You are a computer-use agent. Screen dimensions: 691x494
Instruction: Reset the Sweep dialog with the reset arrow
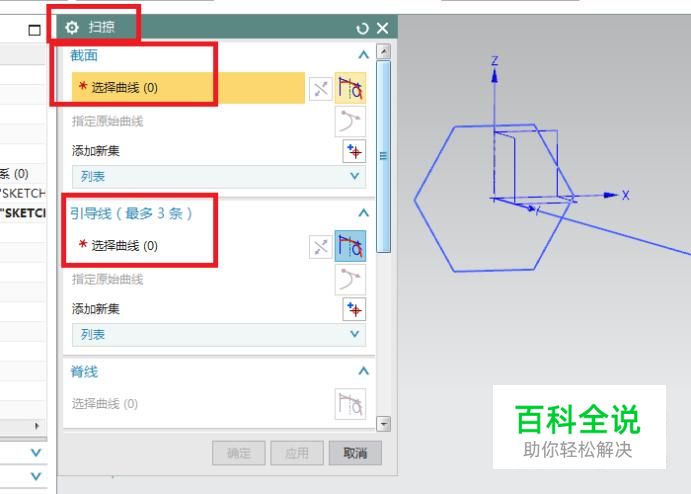click(x=362, y=29)
